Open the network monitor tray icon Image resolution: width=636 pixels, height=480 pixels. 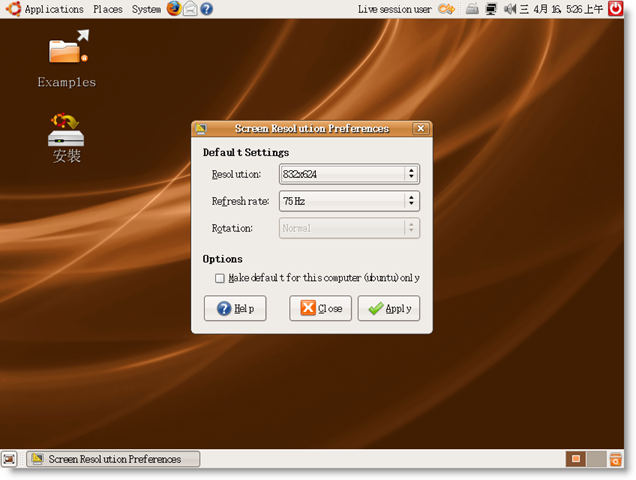coord(491,9)
